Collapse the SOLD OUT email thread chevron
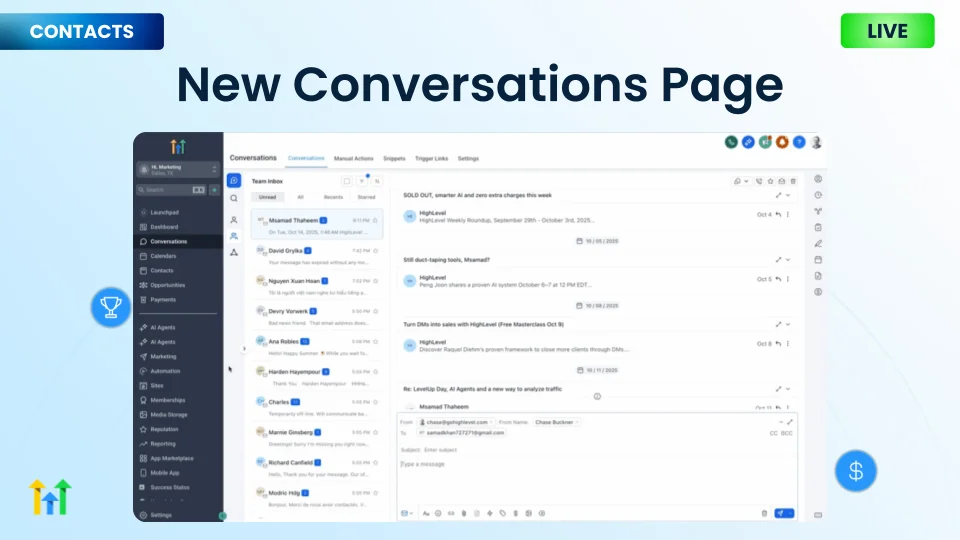 click(789, 195)
